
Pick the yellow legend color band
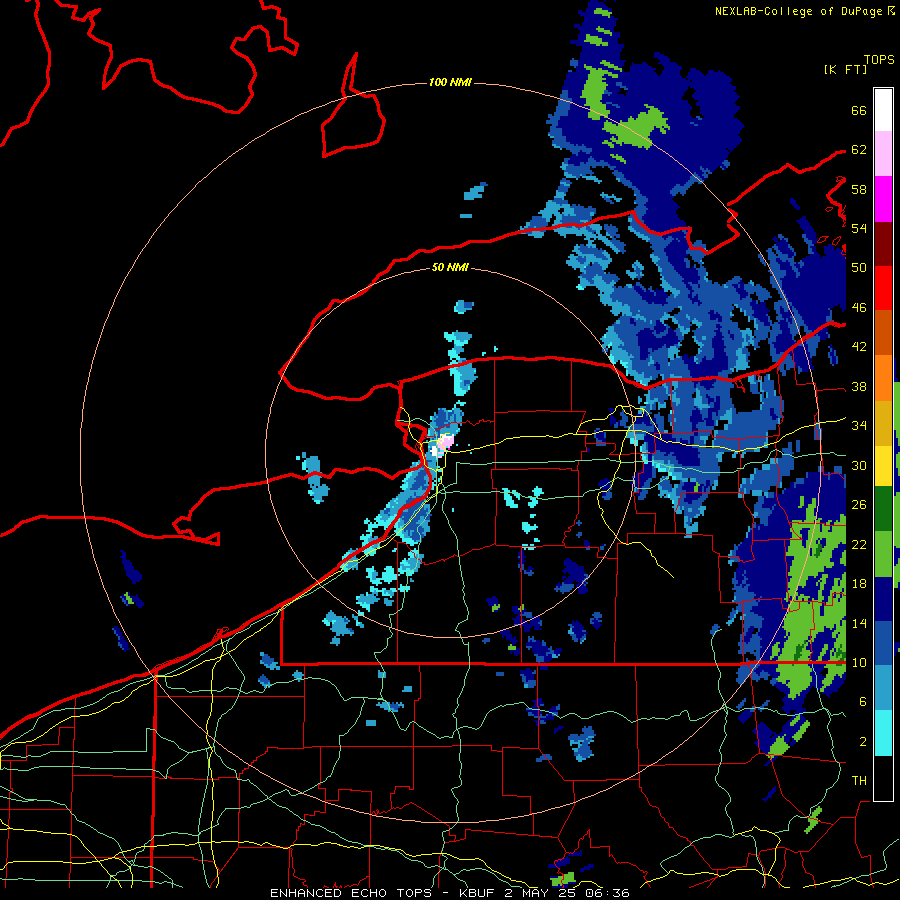coord(883,466)
